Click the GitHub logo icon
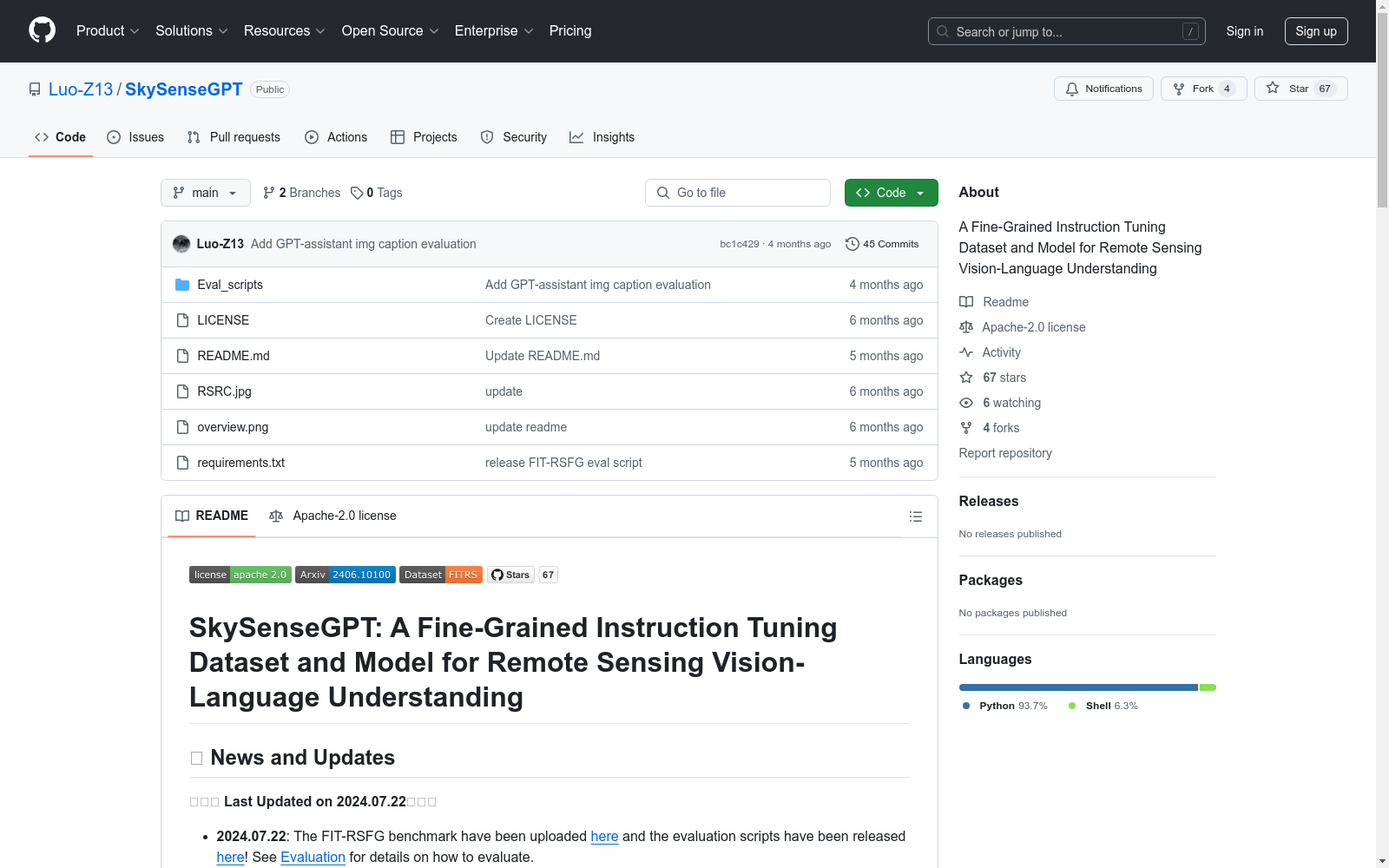This screenshot has width=1389, height=868. pos(42,30)
